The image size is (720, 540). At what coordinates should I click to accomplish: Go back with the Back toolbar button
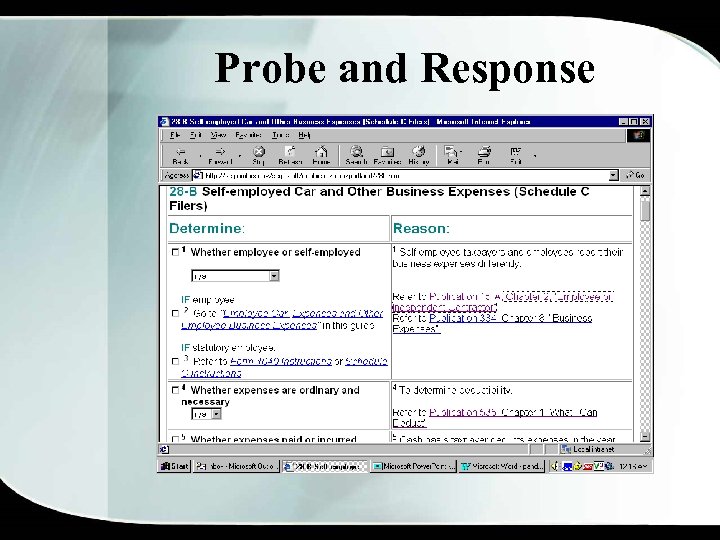coord(180,156)
